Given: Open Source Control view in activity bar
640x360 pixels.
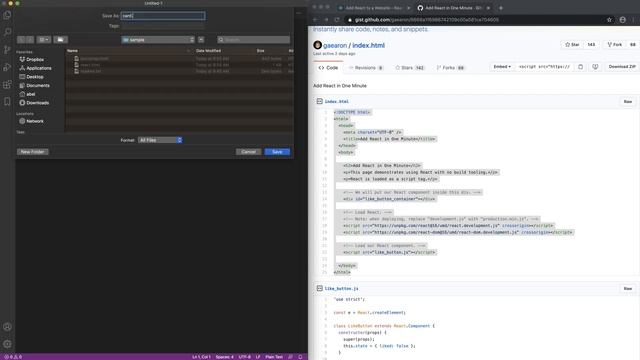Looking at the screenshot, I should tap(7, 50).
